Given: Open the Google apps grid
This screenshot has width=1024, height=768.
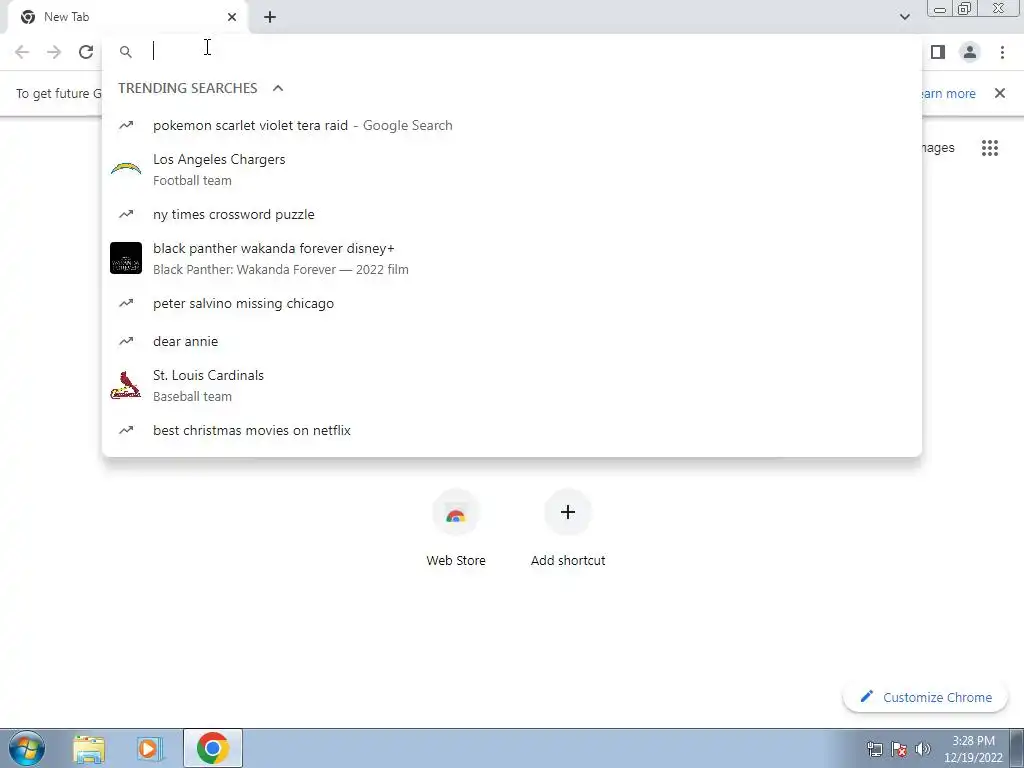Looking at the screenshot, I should 989,148.
